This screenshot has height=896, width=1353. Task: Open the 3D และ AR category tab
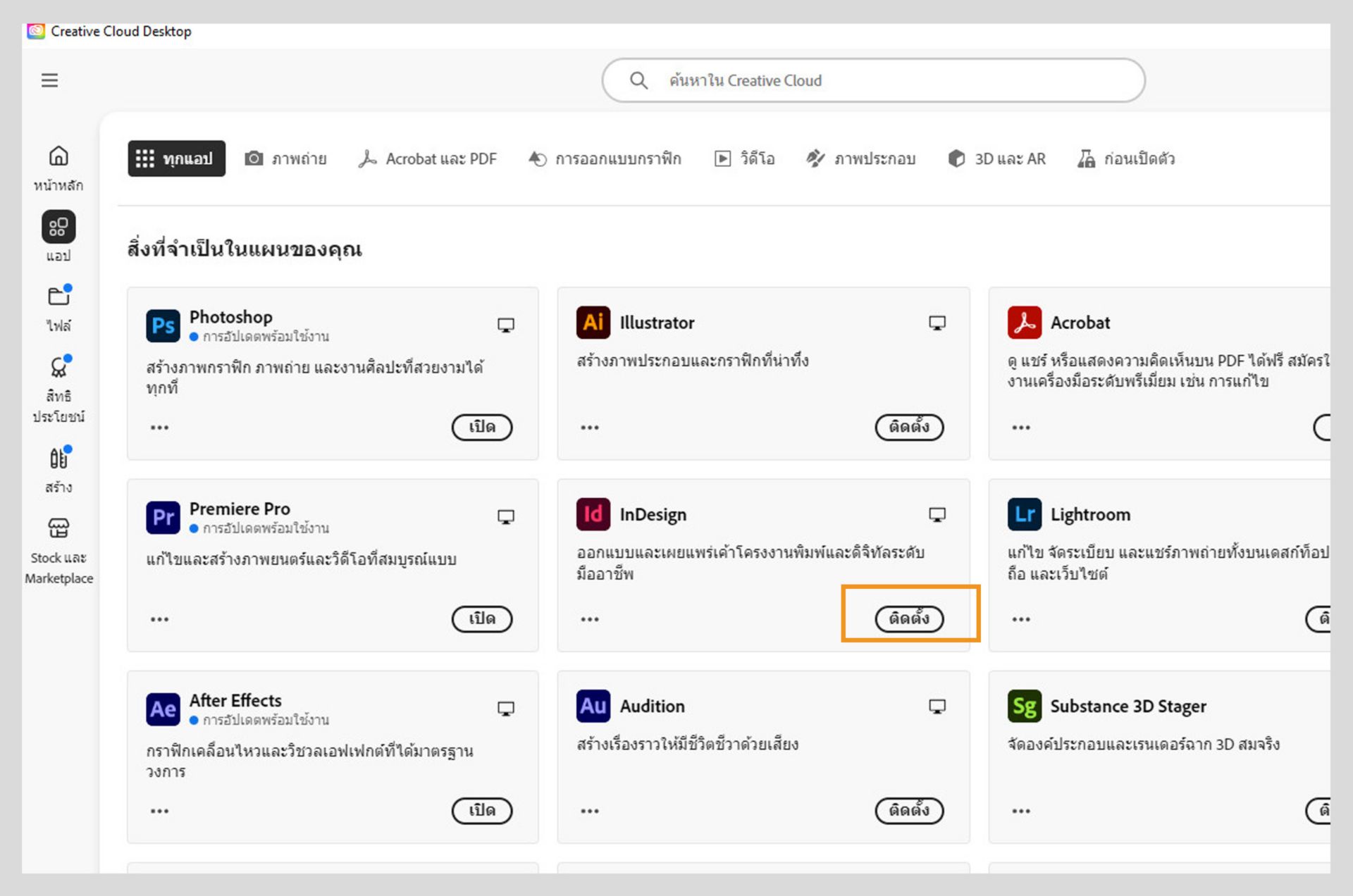pyautogui.click(x=996, y=158)
